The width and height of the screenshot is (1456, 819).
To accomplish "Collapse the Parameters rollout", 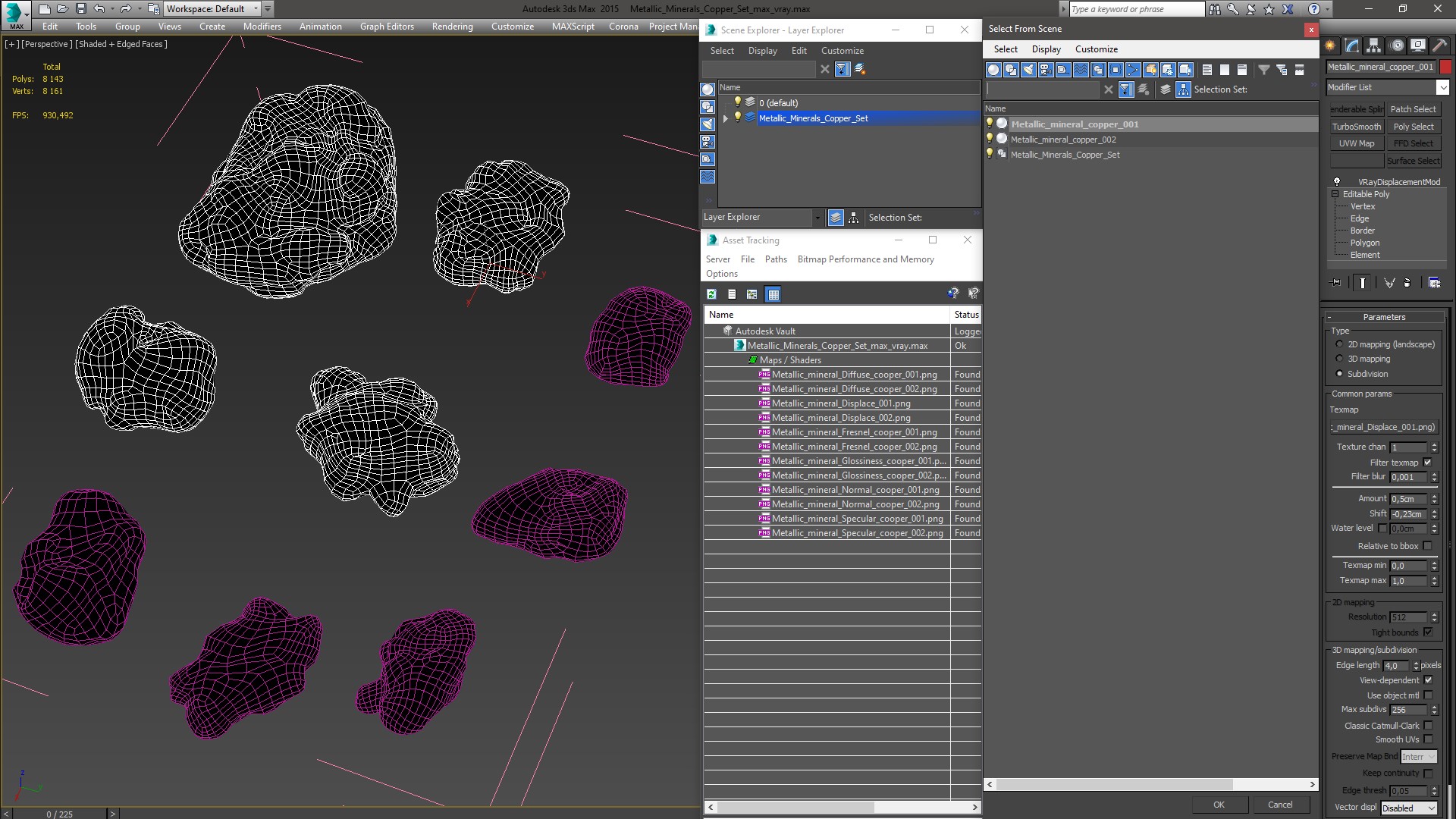I will pyautogui.click(x=1384, y=317).
